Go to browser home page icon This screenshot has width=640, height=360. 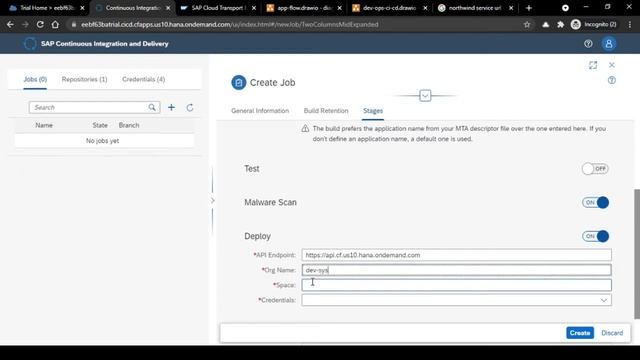(55, 24)
